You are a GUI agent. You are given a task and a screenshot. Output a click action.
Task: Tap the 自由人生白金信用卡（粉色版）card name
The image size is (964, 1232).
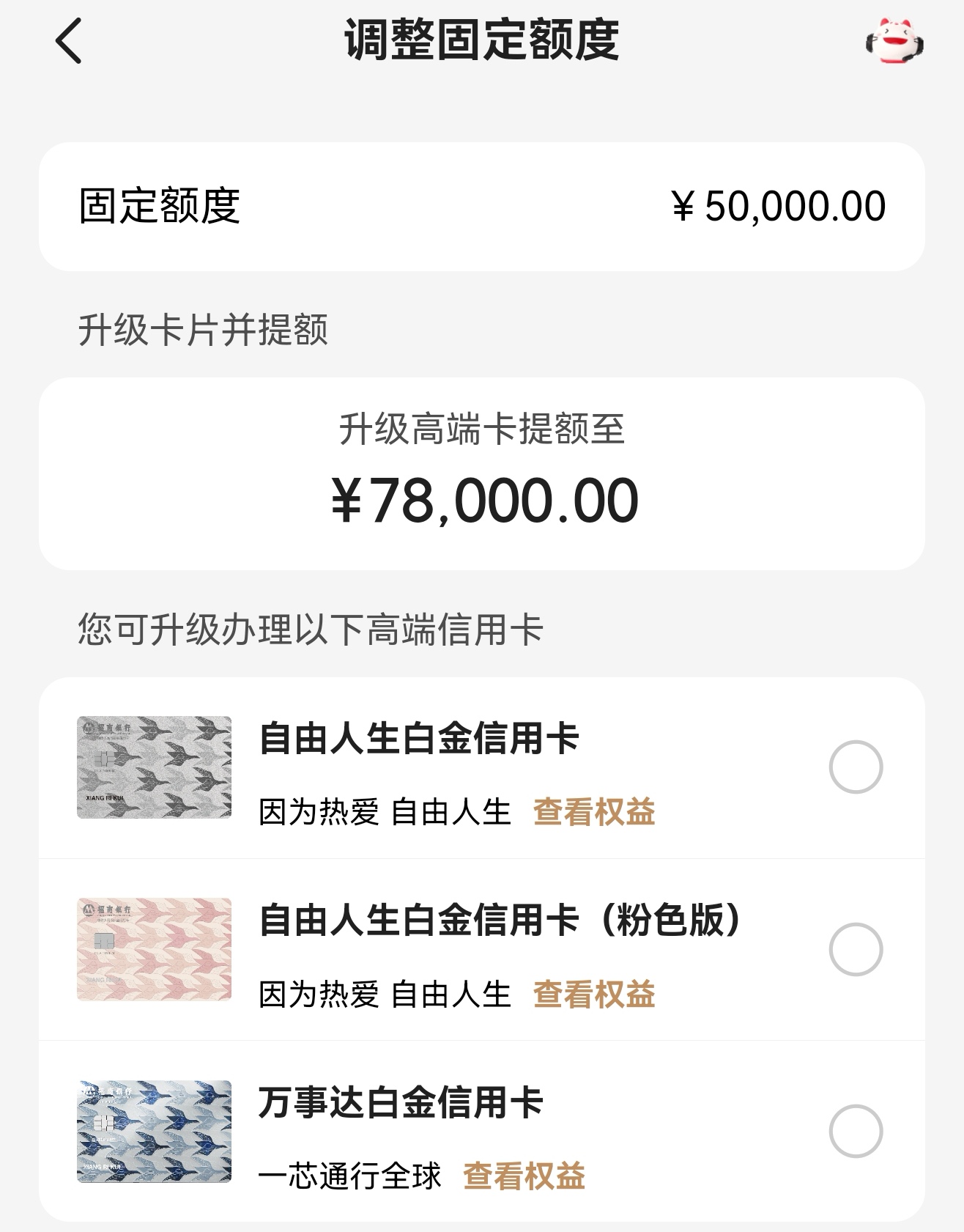(x=501, y=920)
